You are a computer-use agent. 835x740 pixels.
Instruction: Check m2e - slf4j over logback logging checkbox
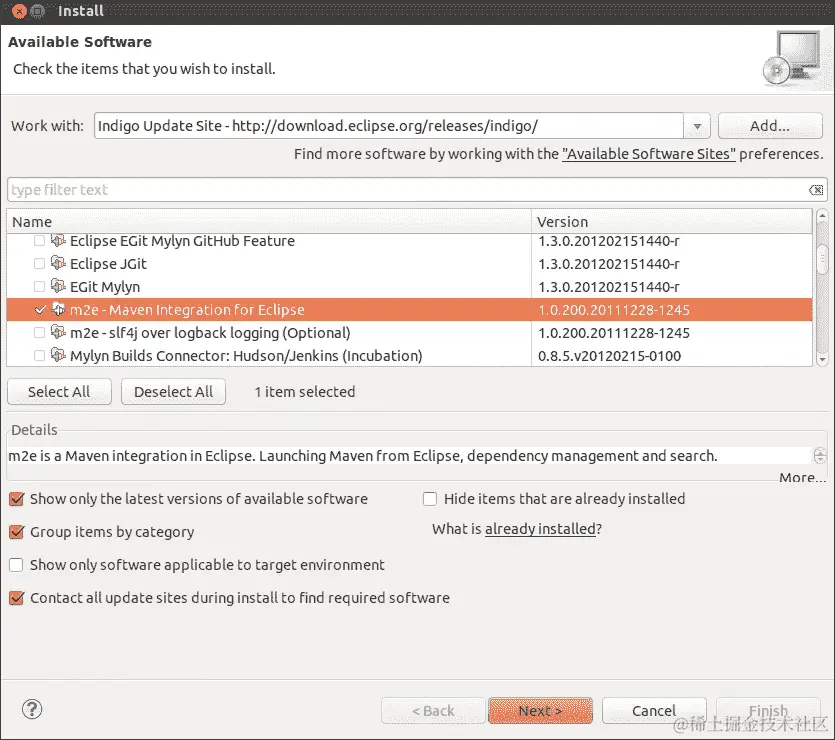39,333
